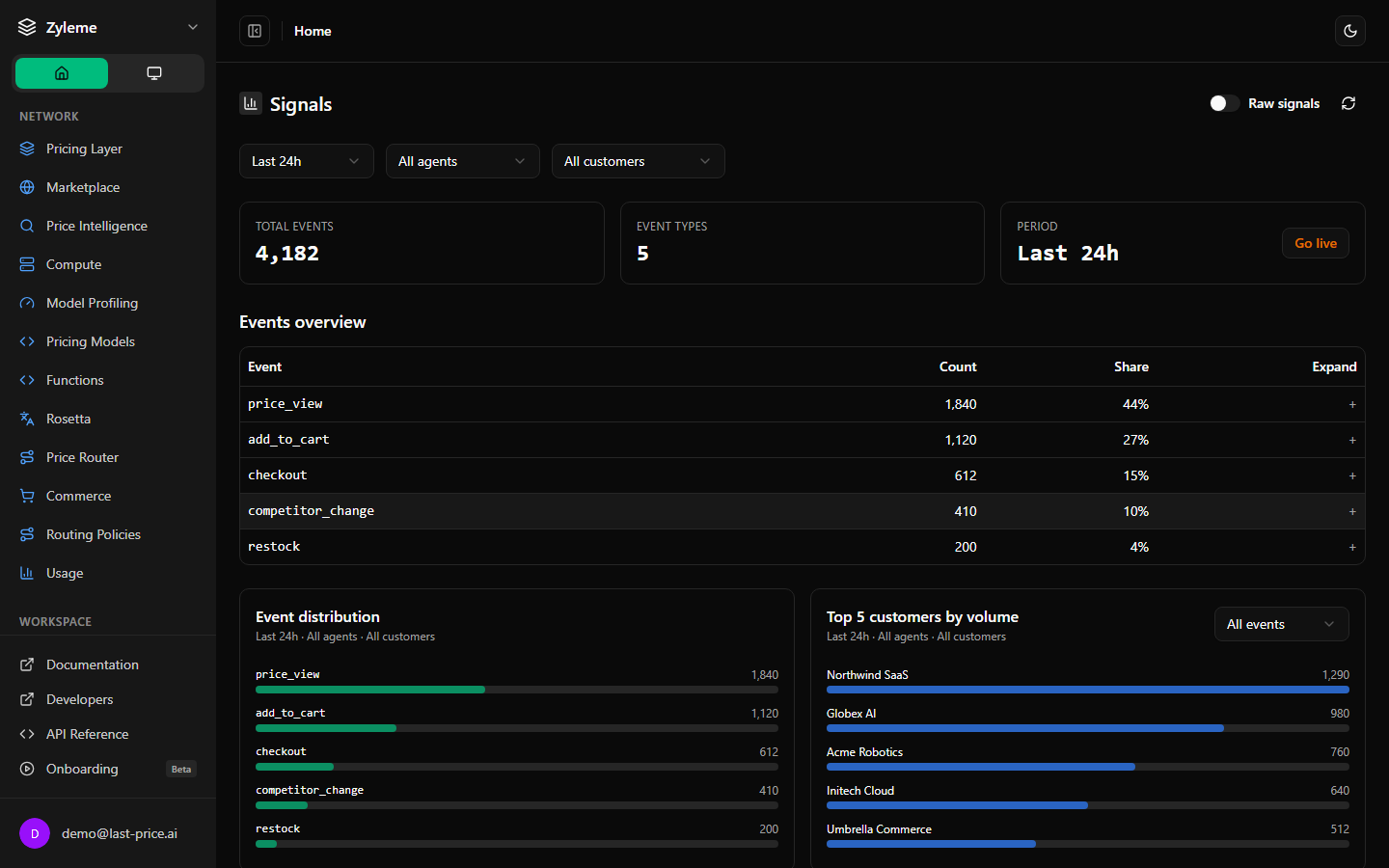Open the Last 24h time range dropdown
This screenshot has height=868, width=1389.
click(x=306, y=161)
